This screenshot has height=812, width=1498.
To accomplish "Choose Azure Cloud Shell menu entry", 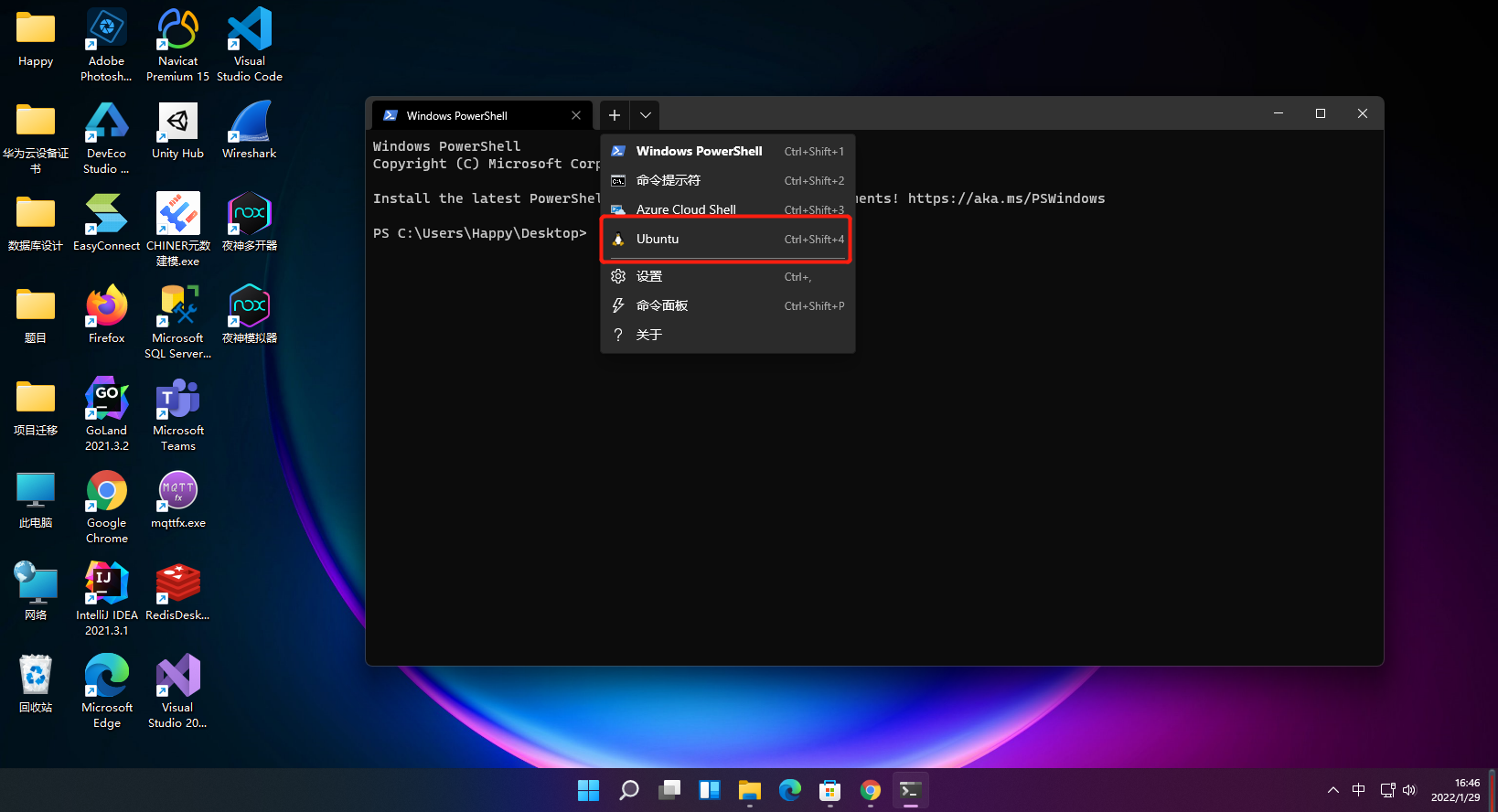I will (x=728, y=209).
